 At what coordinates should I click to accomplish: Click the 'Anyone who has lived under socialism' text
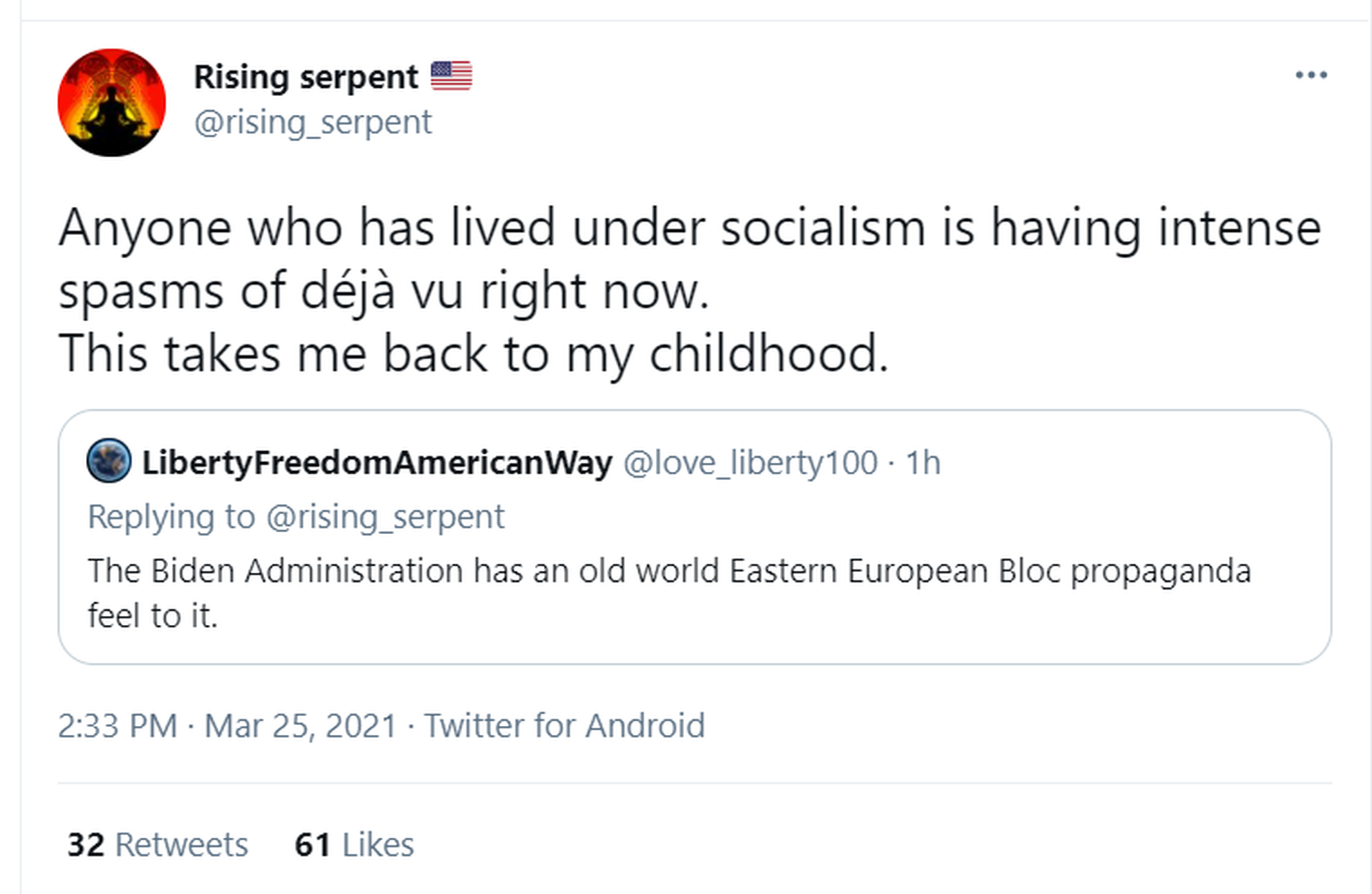(x=492, y=228)
